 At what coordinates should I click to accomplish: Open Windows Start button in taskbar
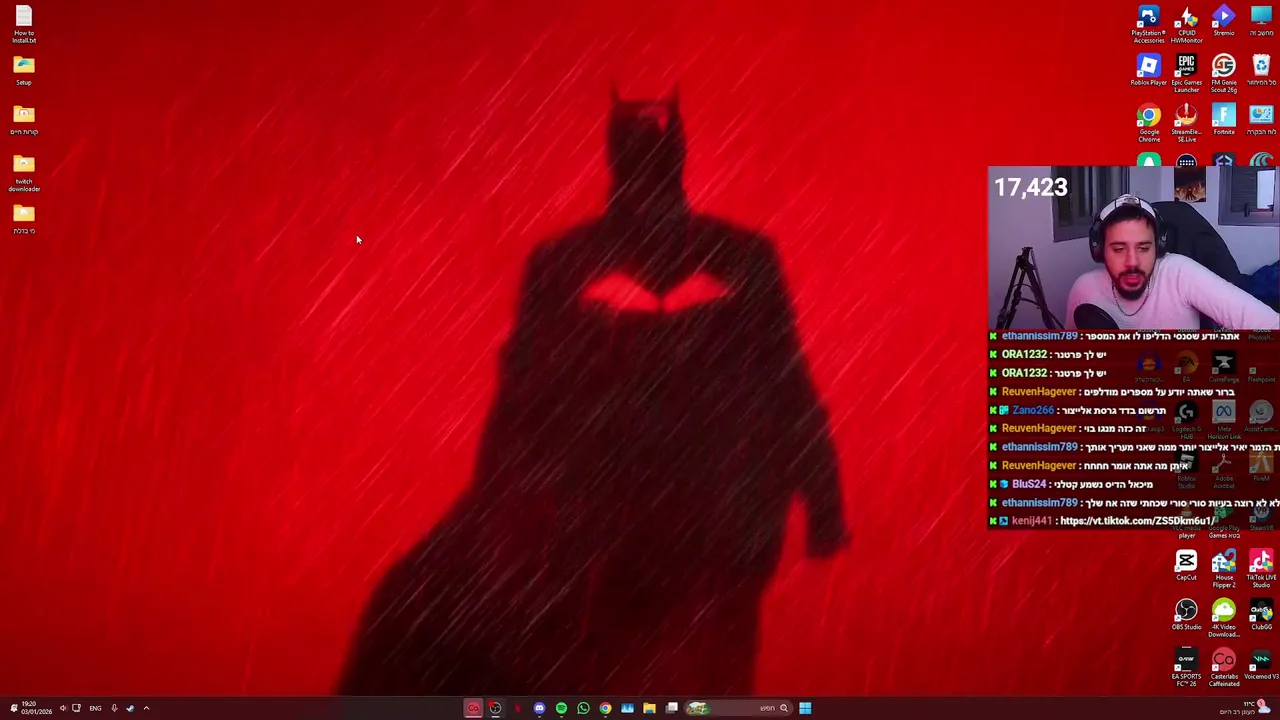[805, 708]
